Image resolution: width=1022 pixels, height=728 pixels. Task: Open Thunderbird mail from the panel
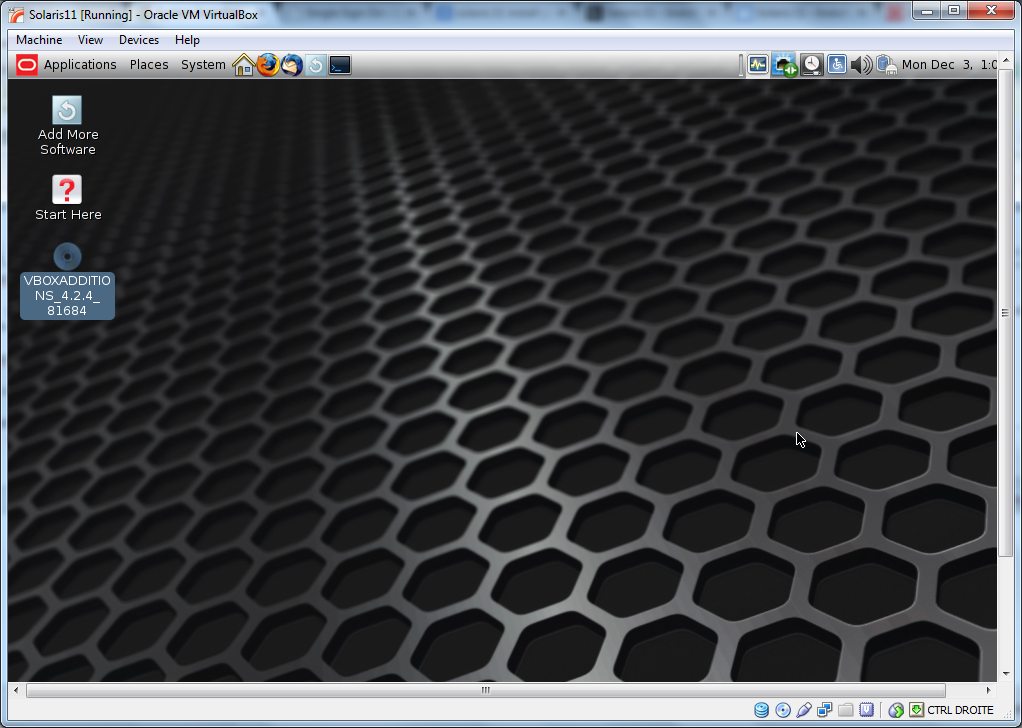pos(291,65)
